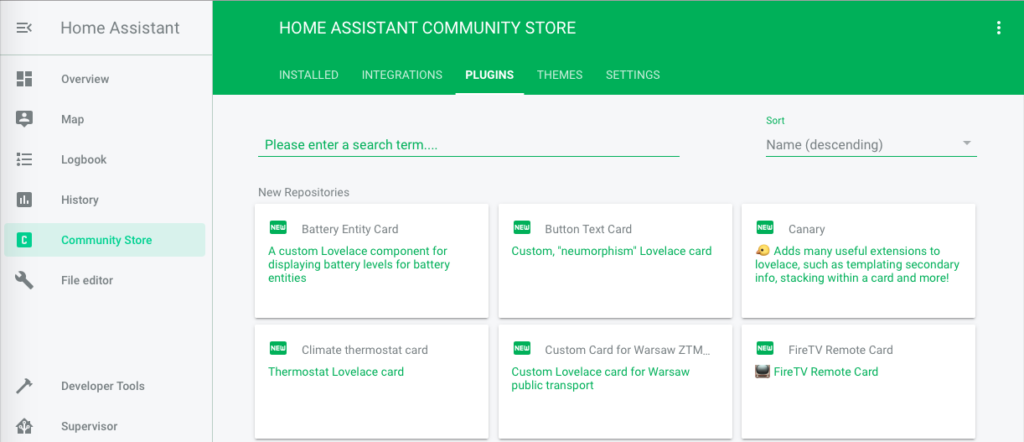Open Community Store in the sidebar
1024x442 pixels.
click(104, 240)
